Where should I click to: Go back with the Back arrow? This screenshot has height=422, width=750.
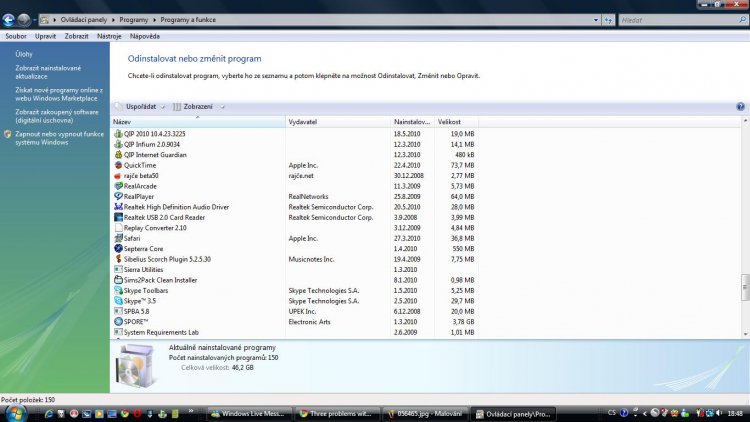click(x=8, y=20)
